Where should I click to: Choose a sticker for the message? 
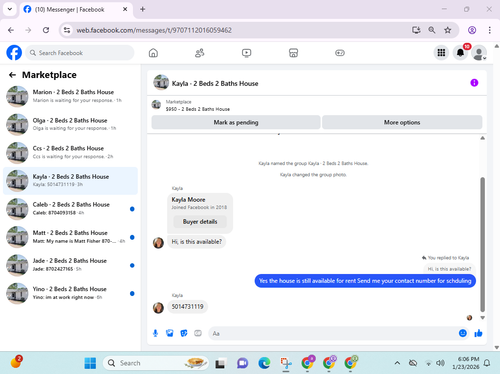184,333
